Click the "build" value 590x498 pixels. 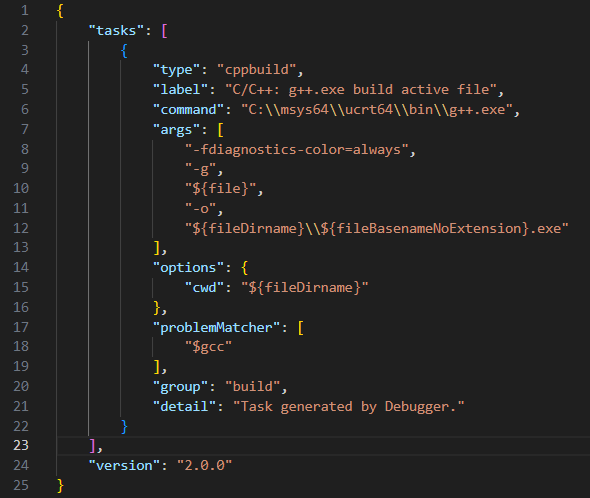252,387
